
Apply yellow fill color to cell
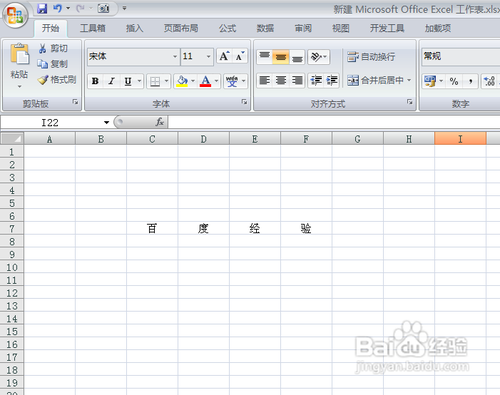pyautogui.click(x=182, y=81)
